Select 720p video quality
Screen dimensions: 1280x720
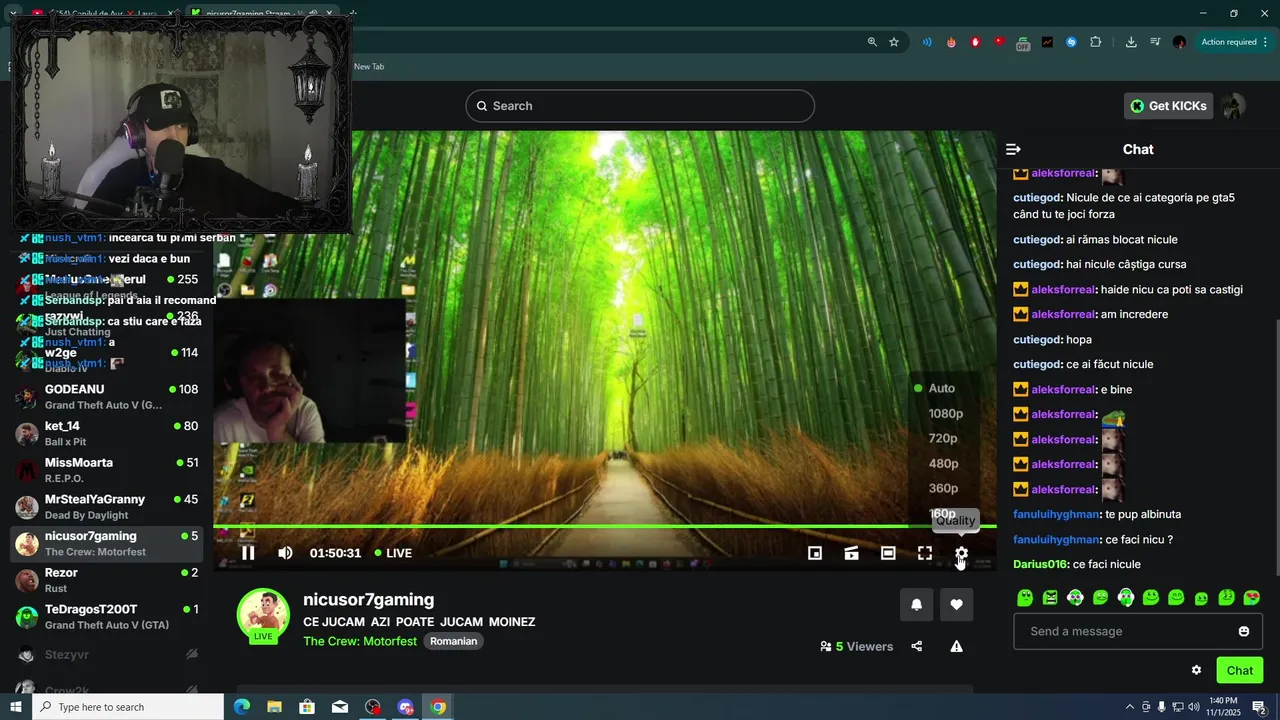point(943,438)
